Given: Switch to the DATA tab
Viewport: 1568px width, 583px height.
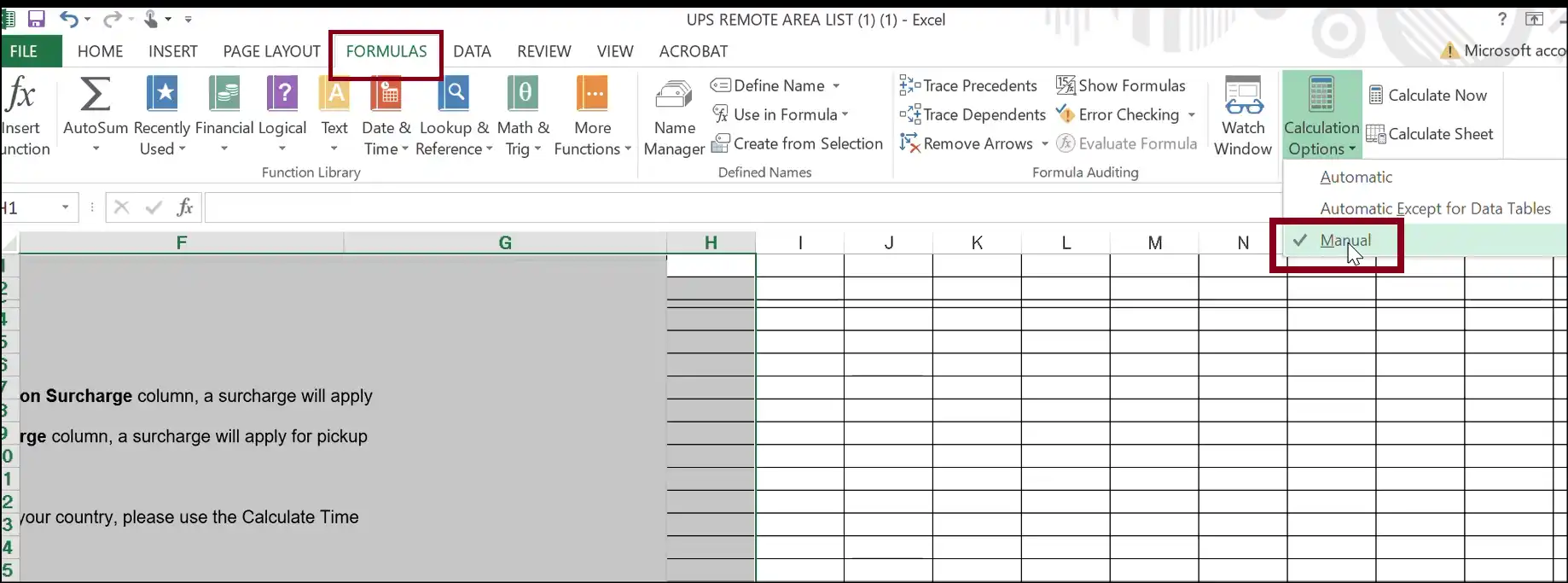Looking at the screenshot, I should click(472, 51).
